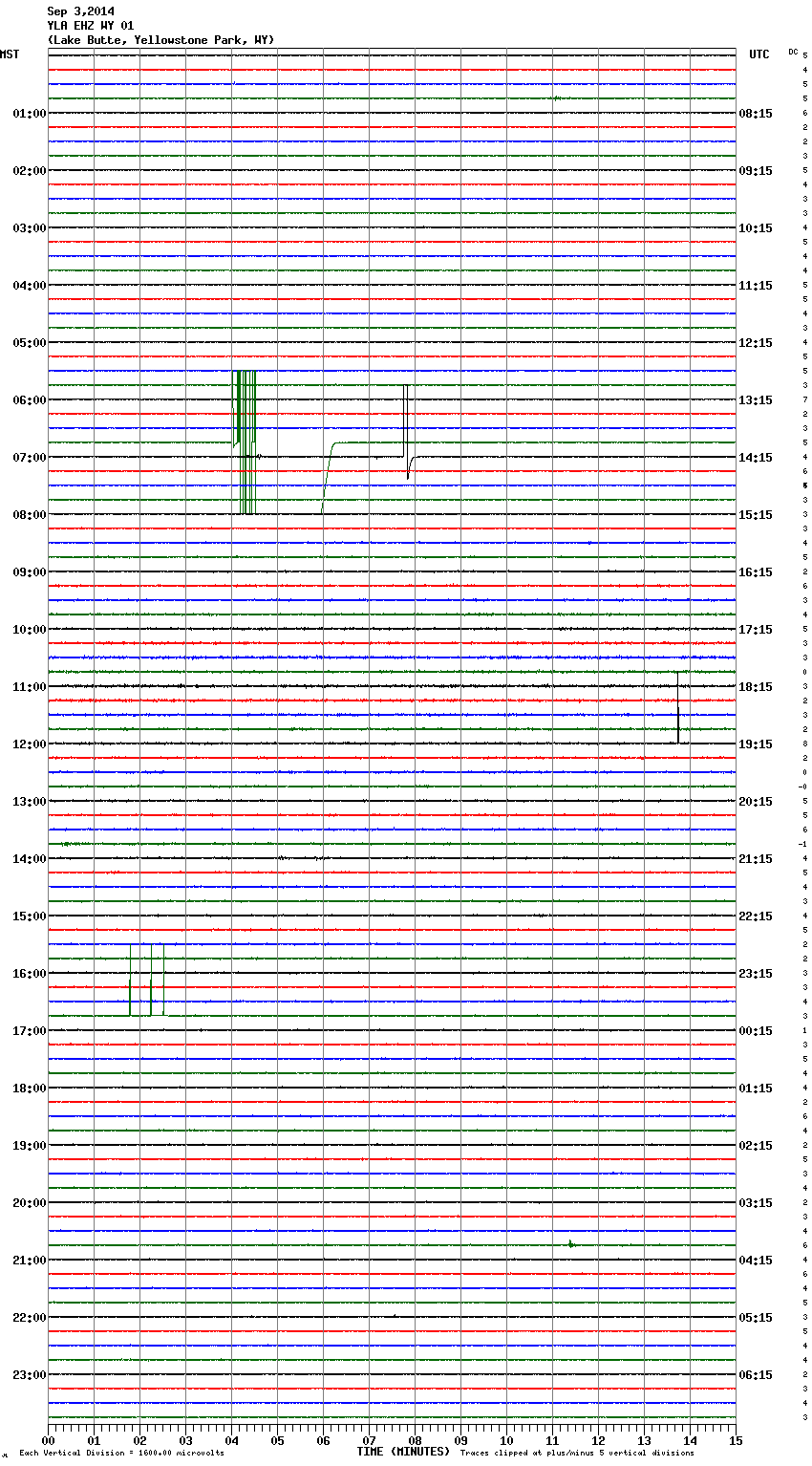Select the 19:00 MST row label

tap(30, 1146)
